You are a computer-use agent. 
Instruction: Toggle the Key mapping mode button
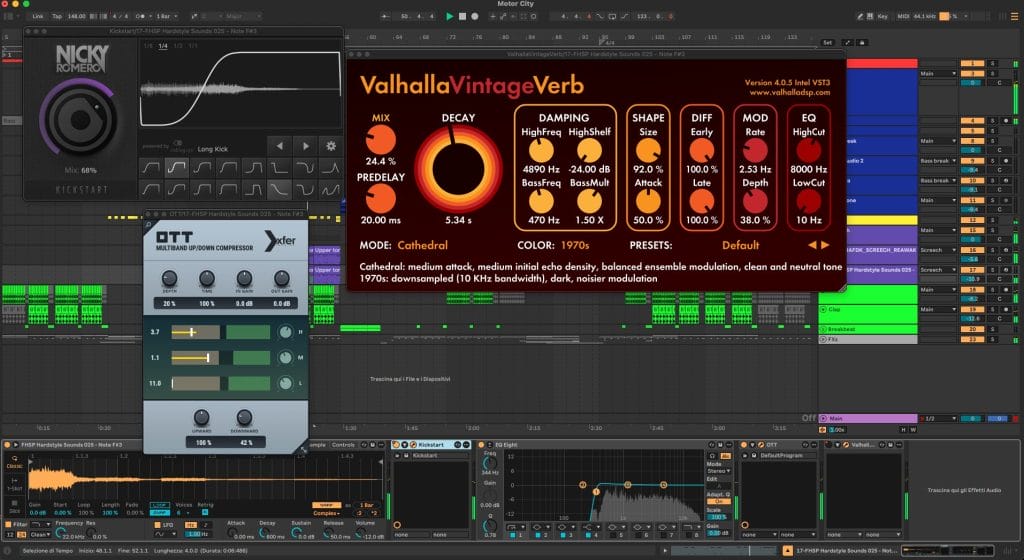pos(882,16)
